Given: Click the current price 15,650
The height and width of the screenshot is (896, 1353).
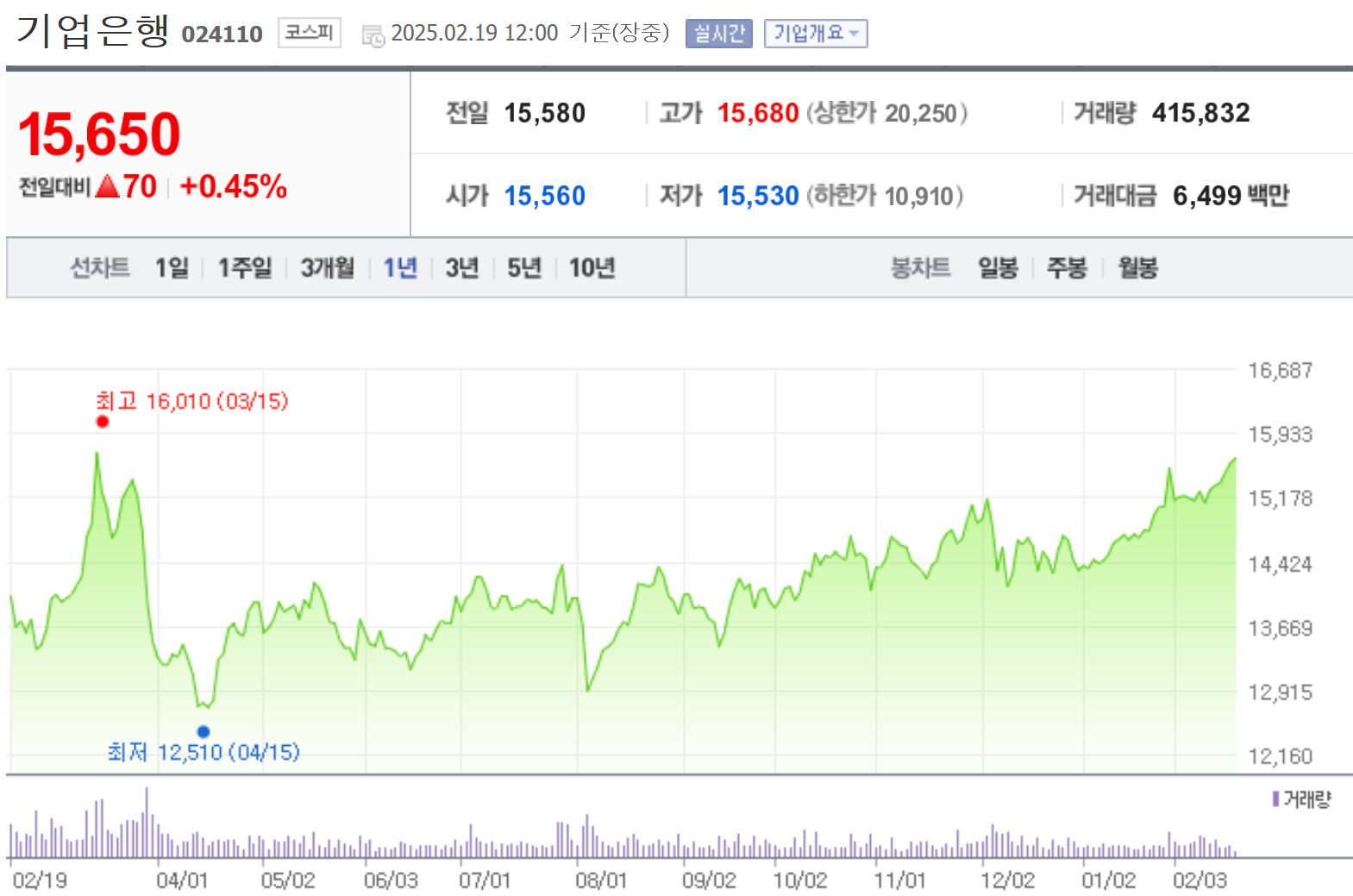Looking at the screenshot, I should coord(99,135).
